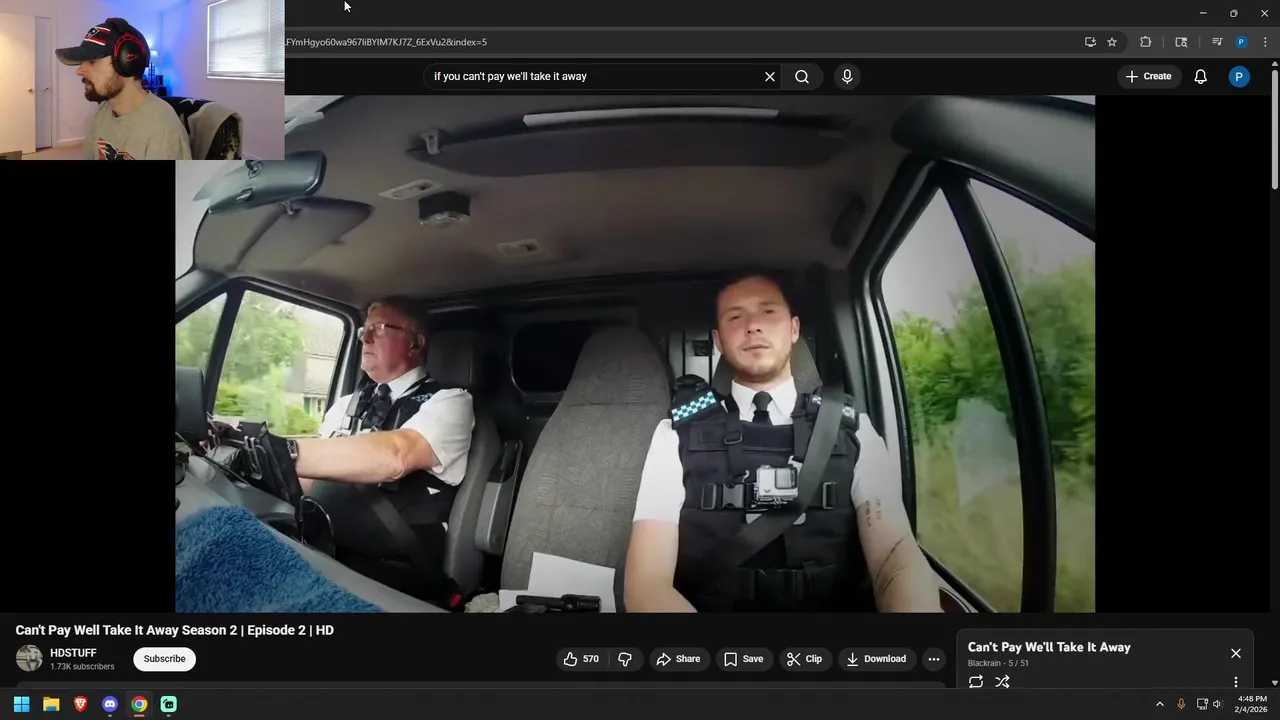
Task: Download the video
Action: (876, 659)
